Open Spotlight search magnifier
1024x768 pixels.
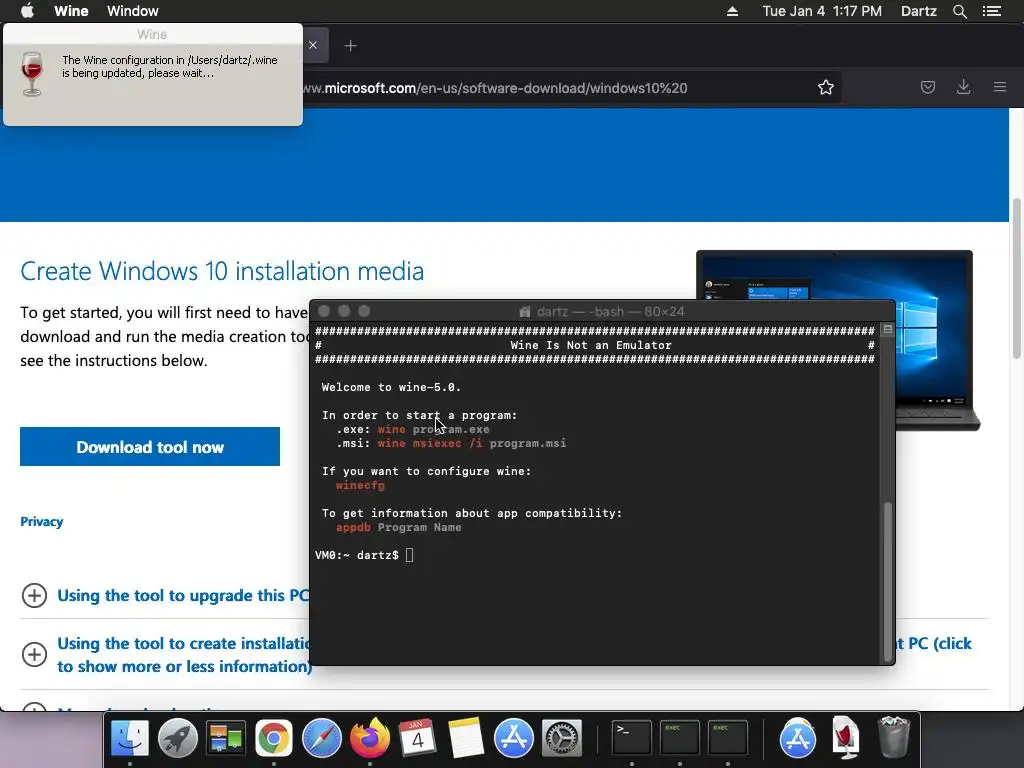click(959, 11)
